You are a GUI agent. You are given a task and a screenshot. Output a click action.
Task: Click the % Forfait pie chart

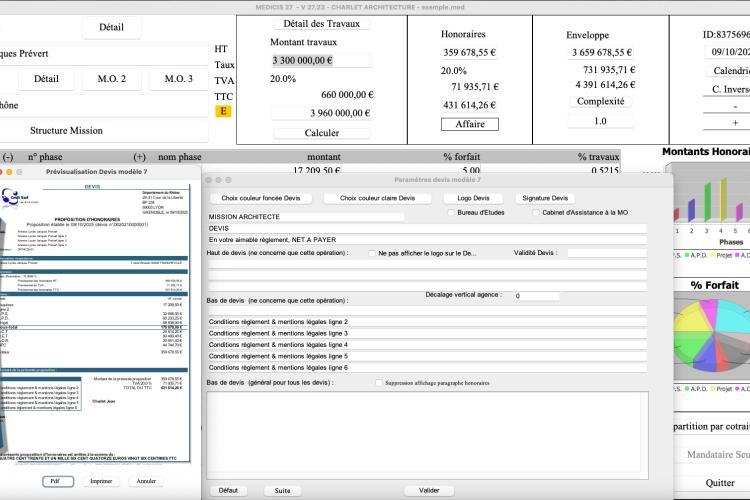[x=712, y=335]
